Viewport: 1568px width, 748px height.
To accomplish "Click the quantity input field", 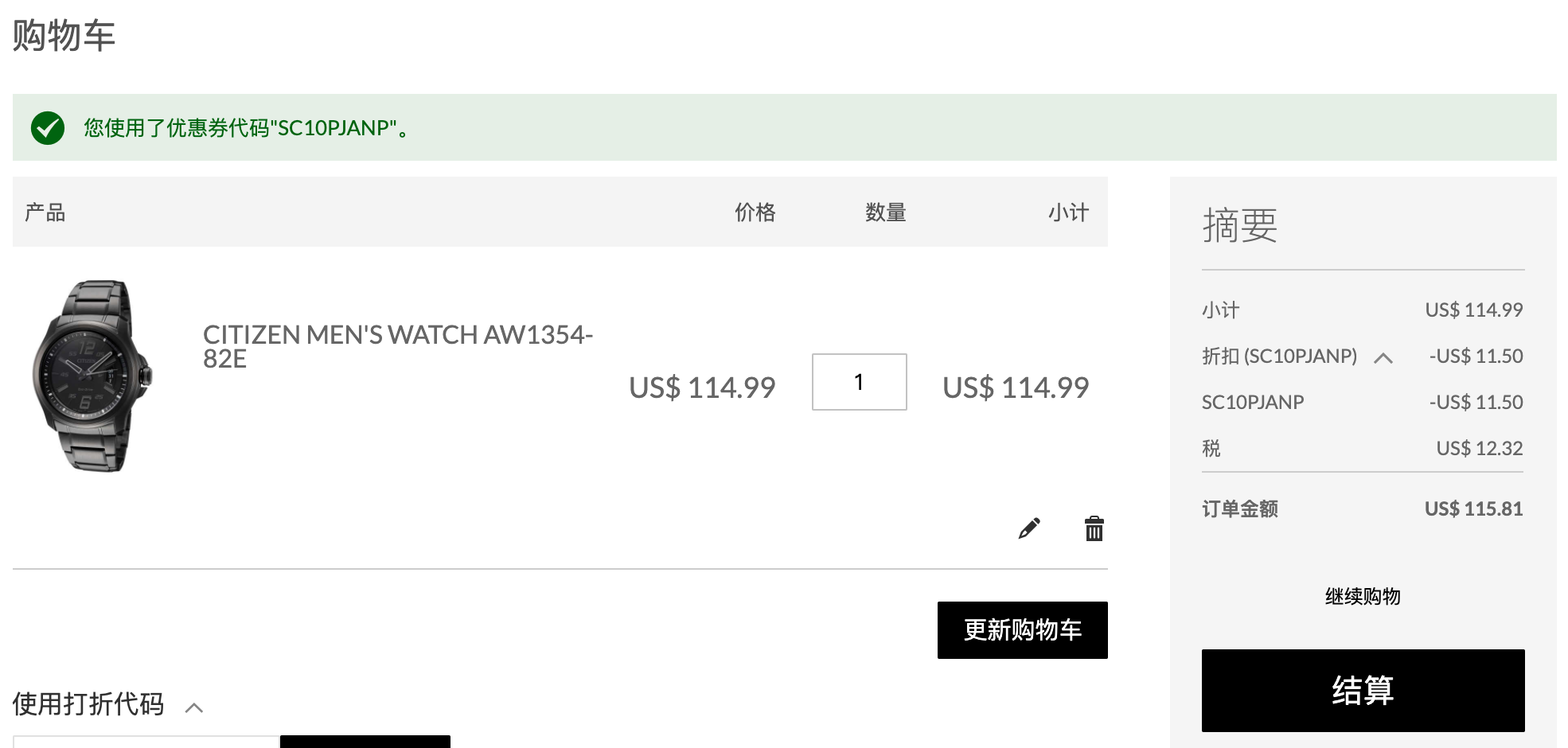I will coord(860,382).
